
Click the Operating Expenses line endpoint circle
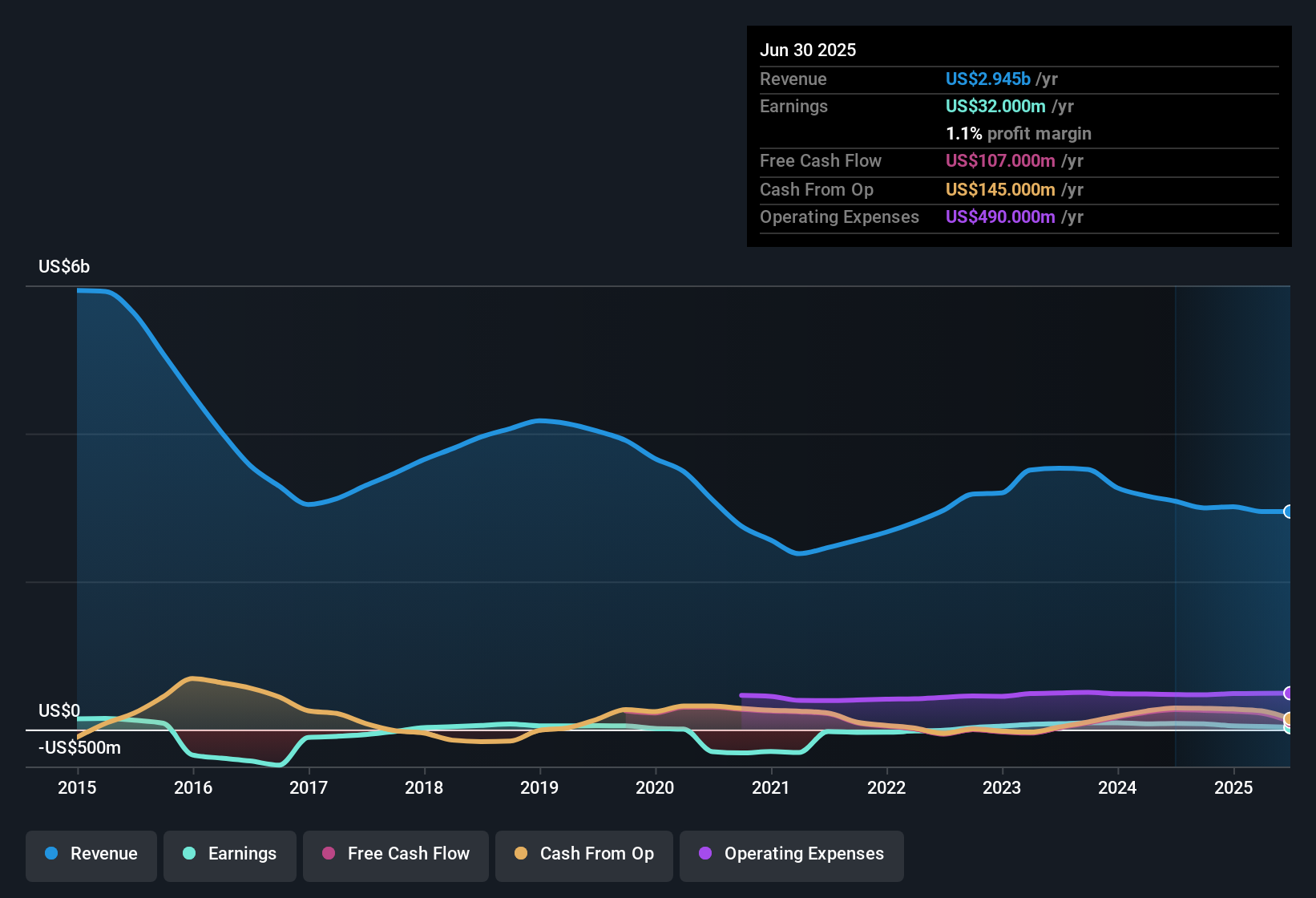click(x=1288, y=694)
